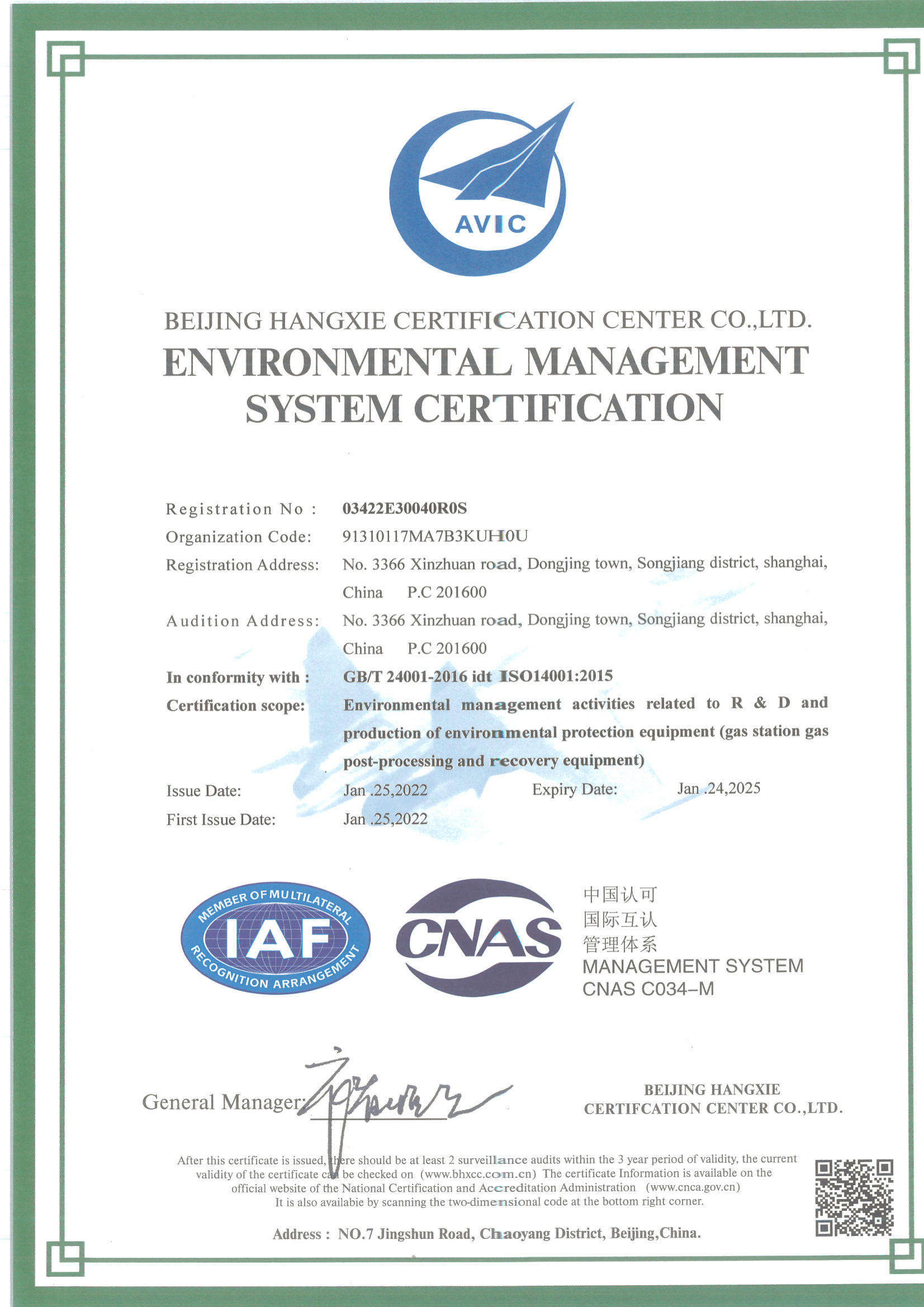Click the 'Issue Date:' label

pyautogui.click(x=203, y=791)
